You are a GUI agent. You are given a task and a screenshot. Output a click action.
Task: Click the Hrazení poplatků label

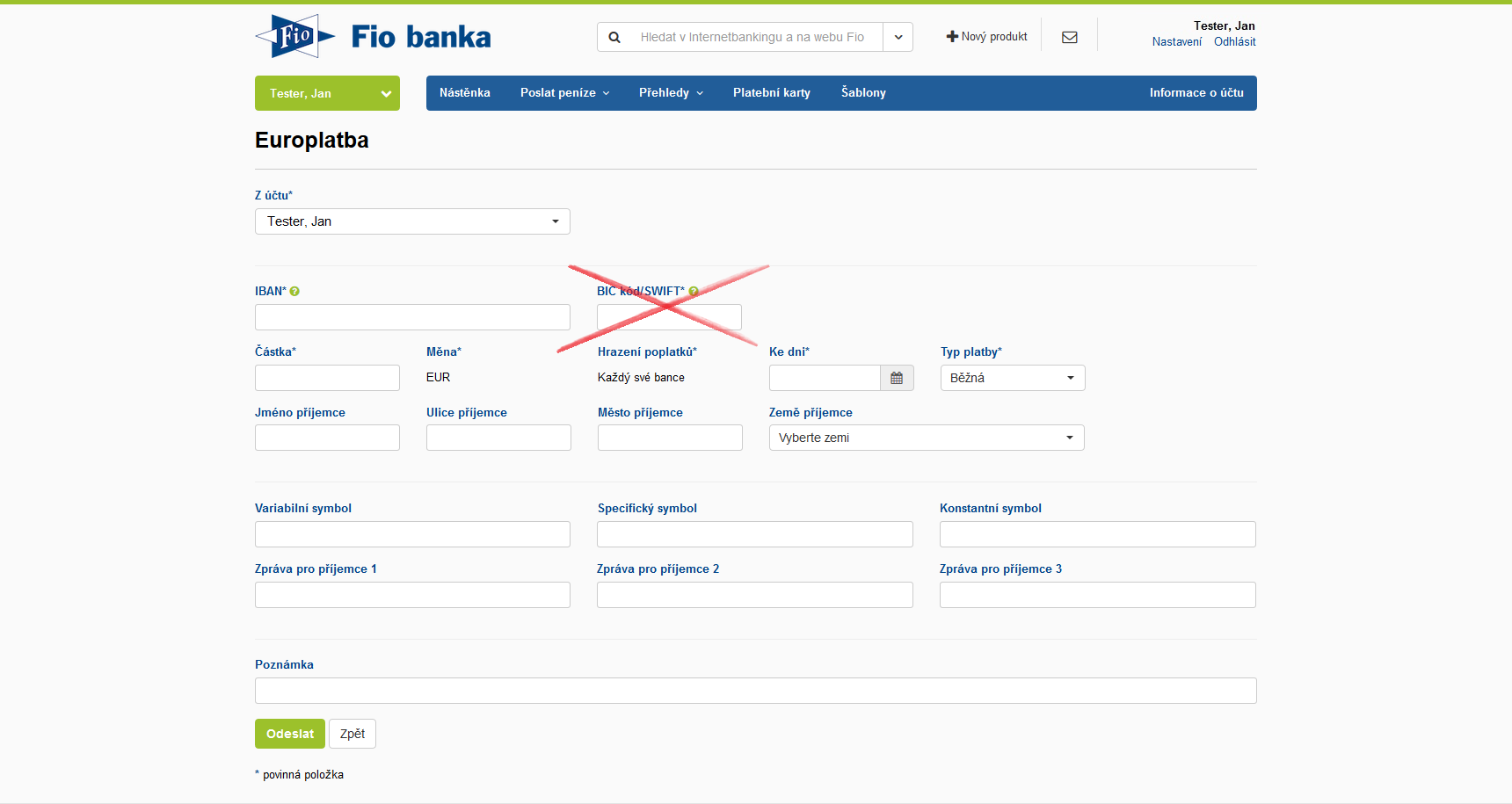[x=647, y=351]
